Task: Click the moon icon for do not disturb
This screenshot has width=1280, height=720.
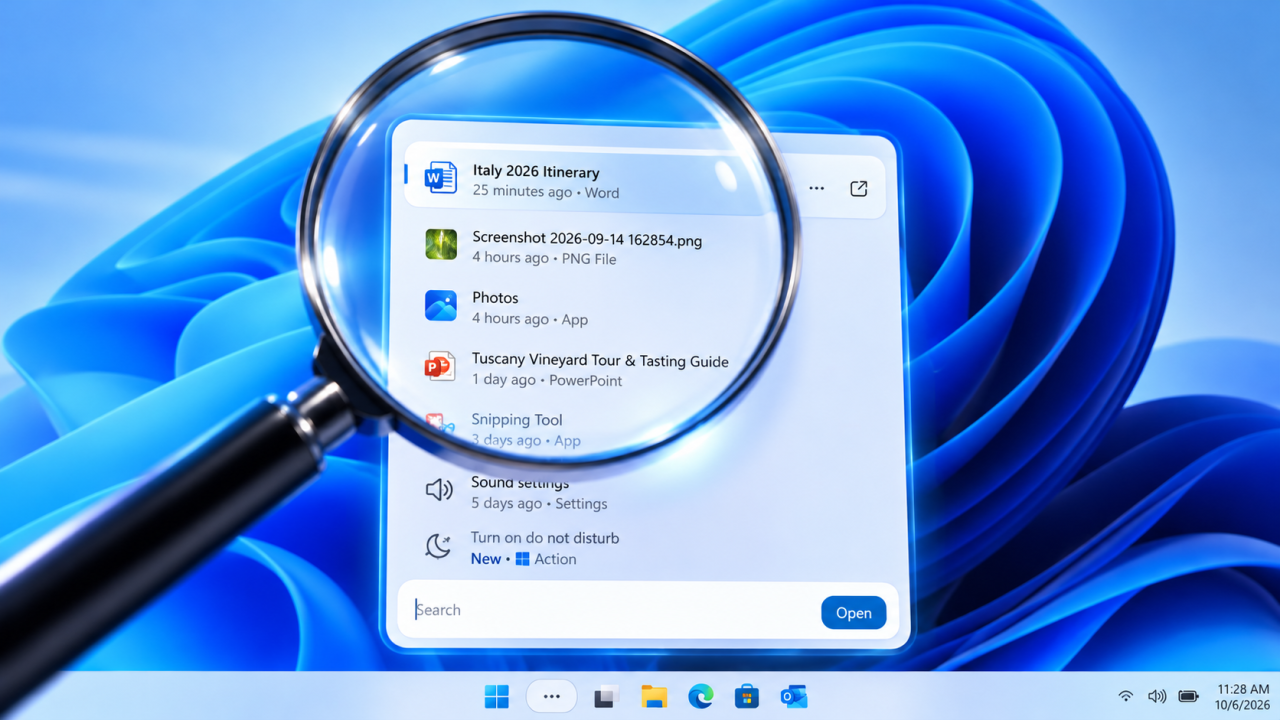Action: 438,545
